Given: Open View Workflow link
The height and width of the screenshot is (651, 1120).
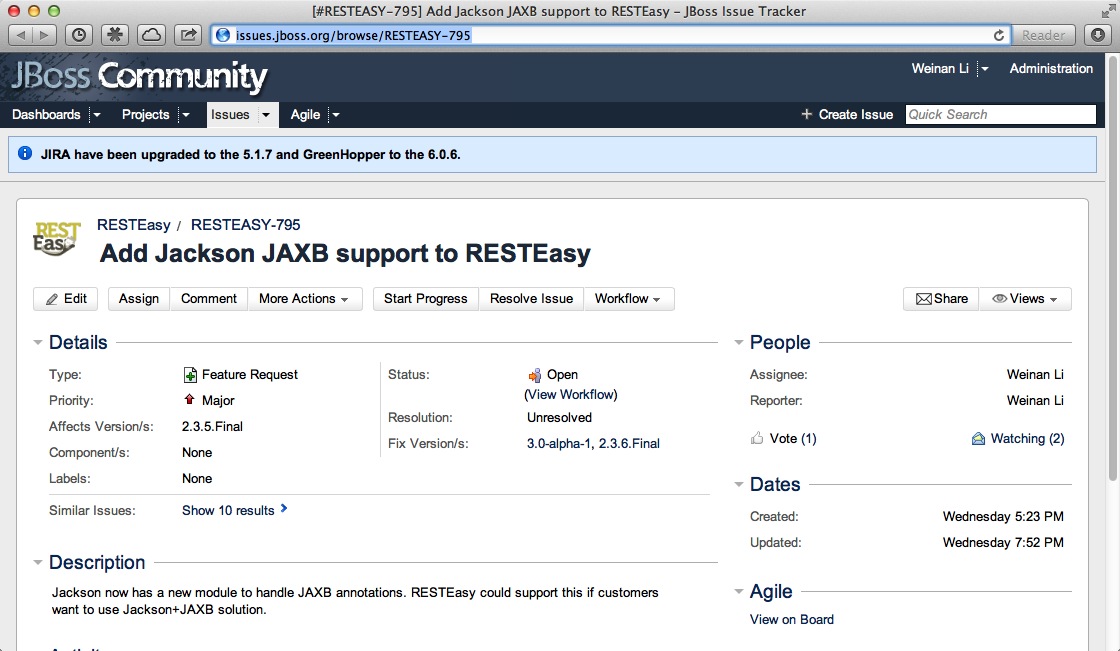Looking at the screenshot, I should 571,394.
